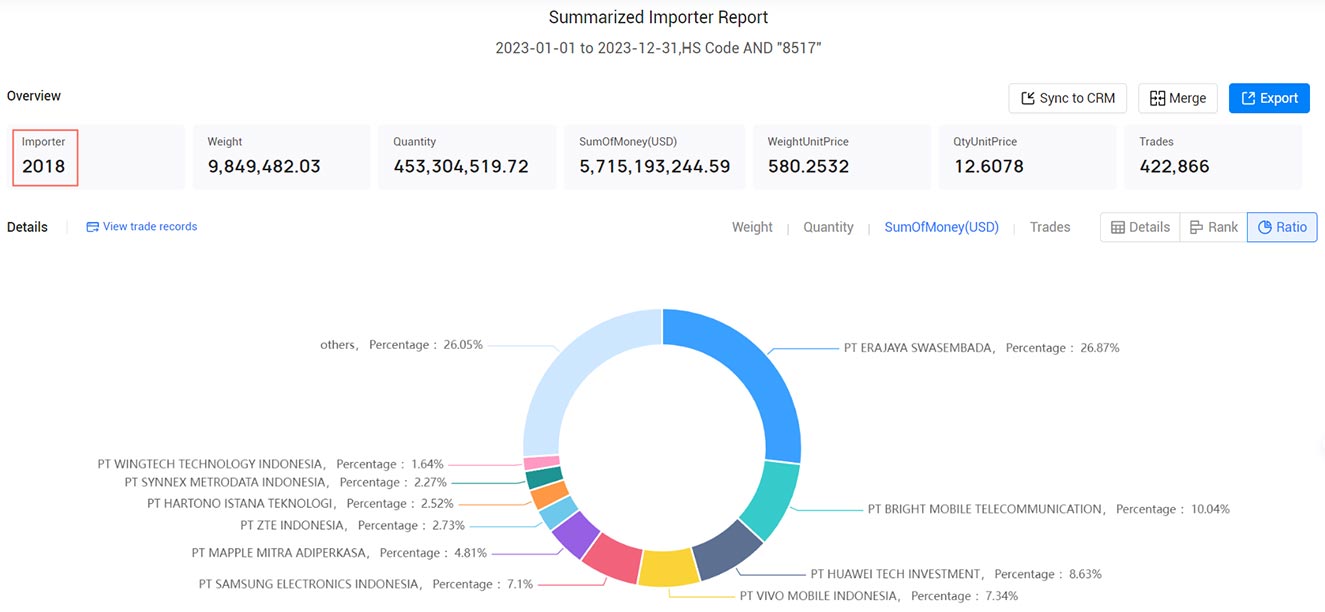Switch metric to Quantity
The width and height of the screenshot is (1325, 612).
[828, 227]
